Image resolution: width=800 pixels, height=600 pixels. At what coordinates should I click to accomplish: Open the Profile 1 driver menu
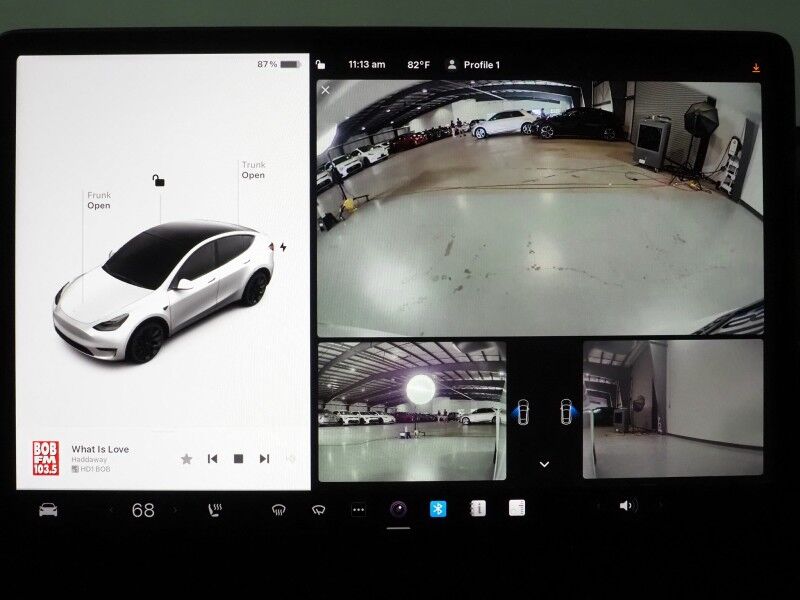point(473,65)
